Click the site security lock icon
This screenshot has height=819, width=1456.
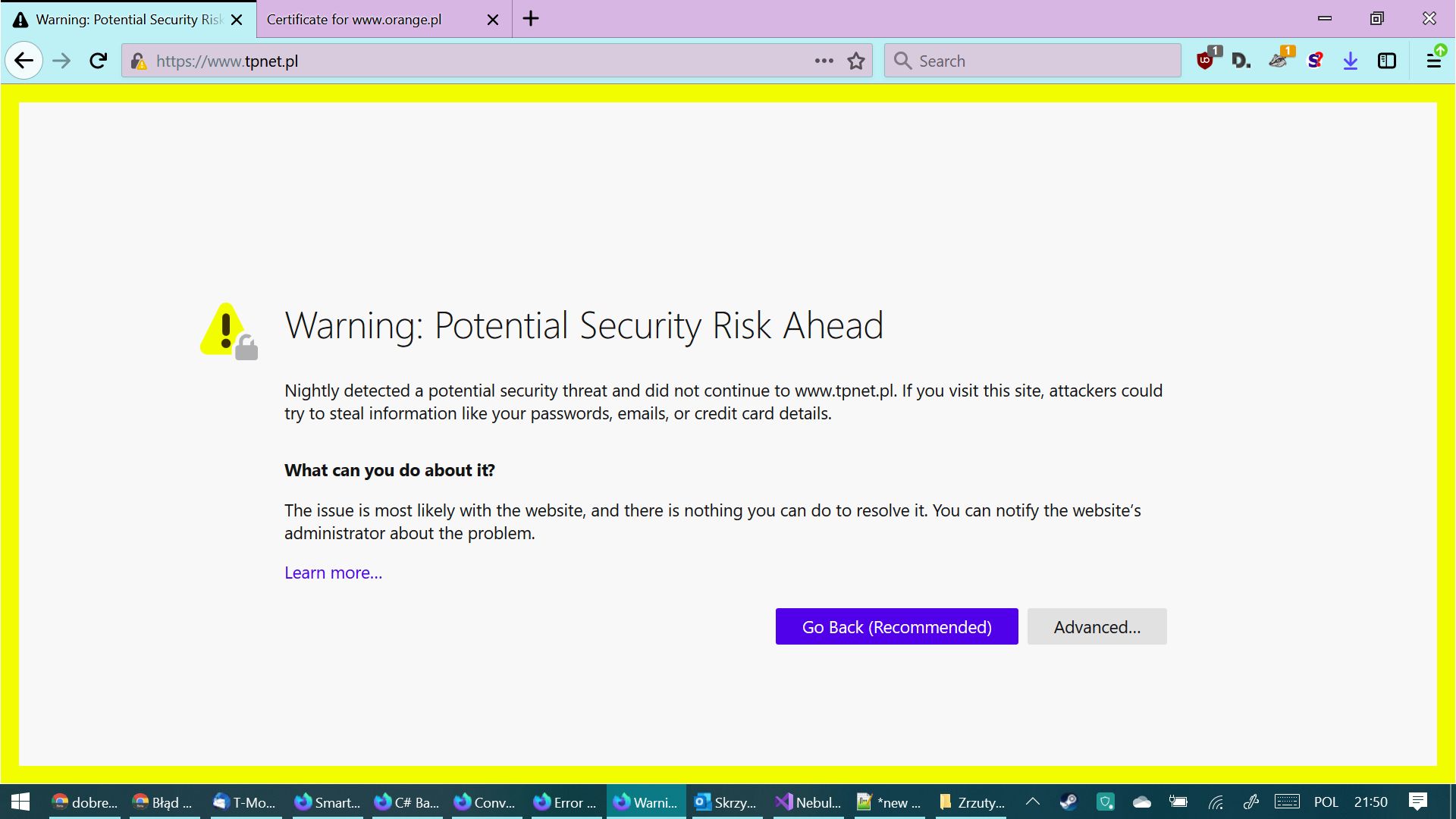click(x=138, y=61)
